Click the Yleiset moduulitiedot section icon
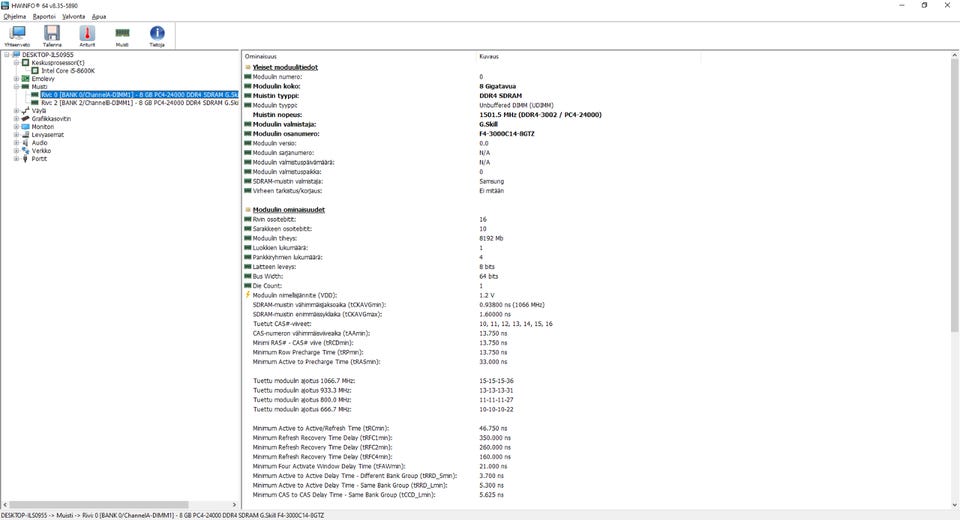Screen dimensions: 960x520 click(248, 67)
